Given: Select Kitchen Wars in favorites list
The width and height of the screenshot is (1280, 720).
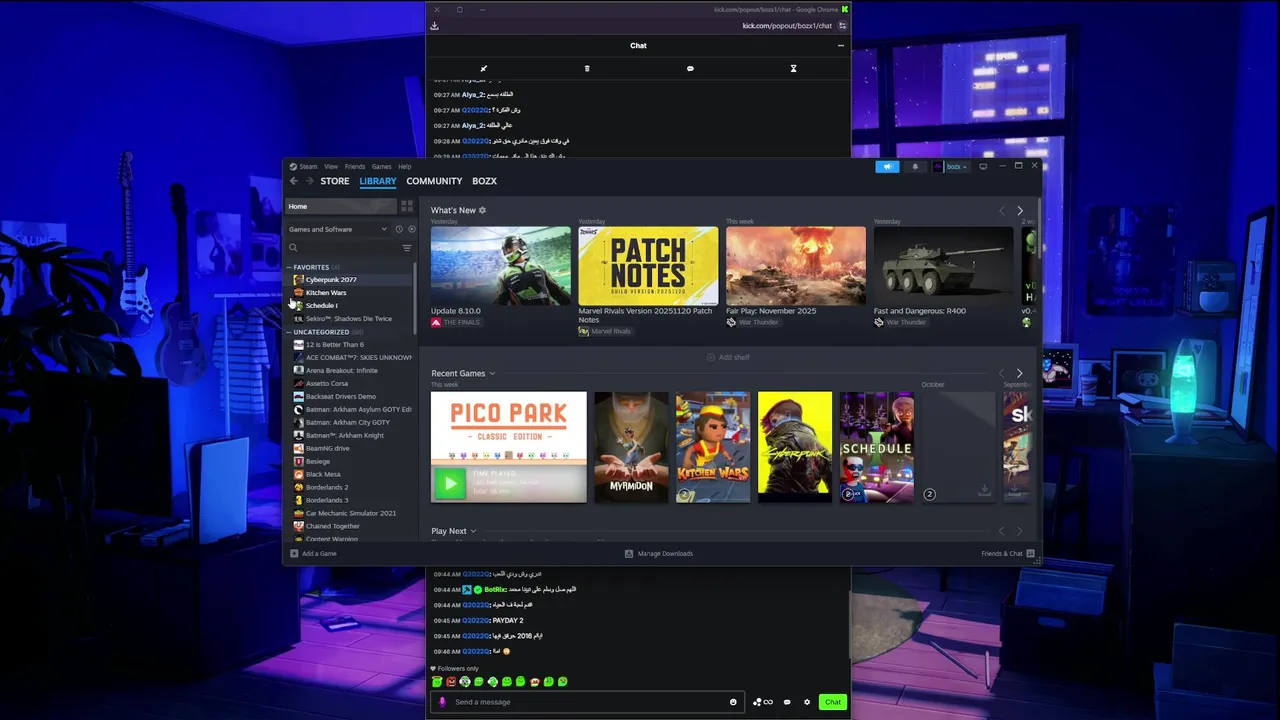Looking at the screenshot, I should click(x=326, y=293).
